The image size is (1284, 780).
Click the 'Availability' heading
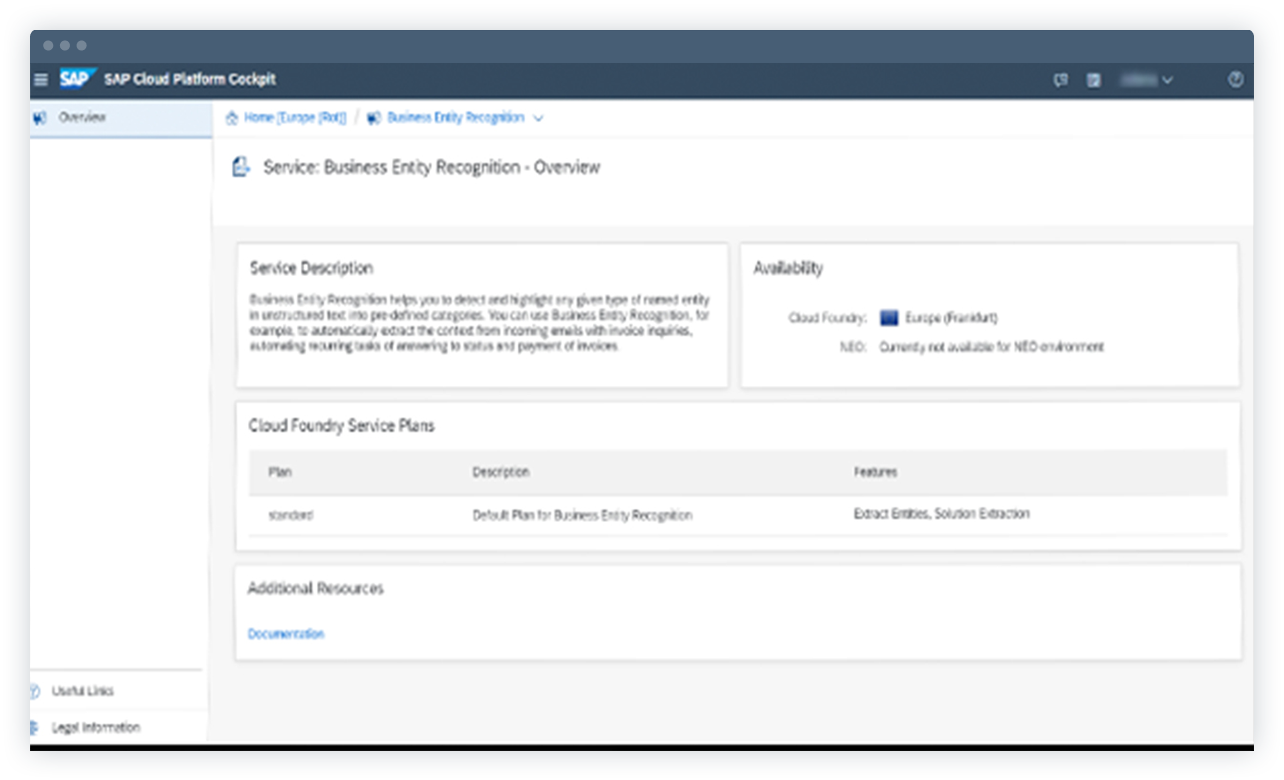click(x=788, y=268)
